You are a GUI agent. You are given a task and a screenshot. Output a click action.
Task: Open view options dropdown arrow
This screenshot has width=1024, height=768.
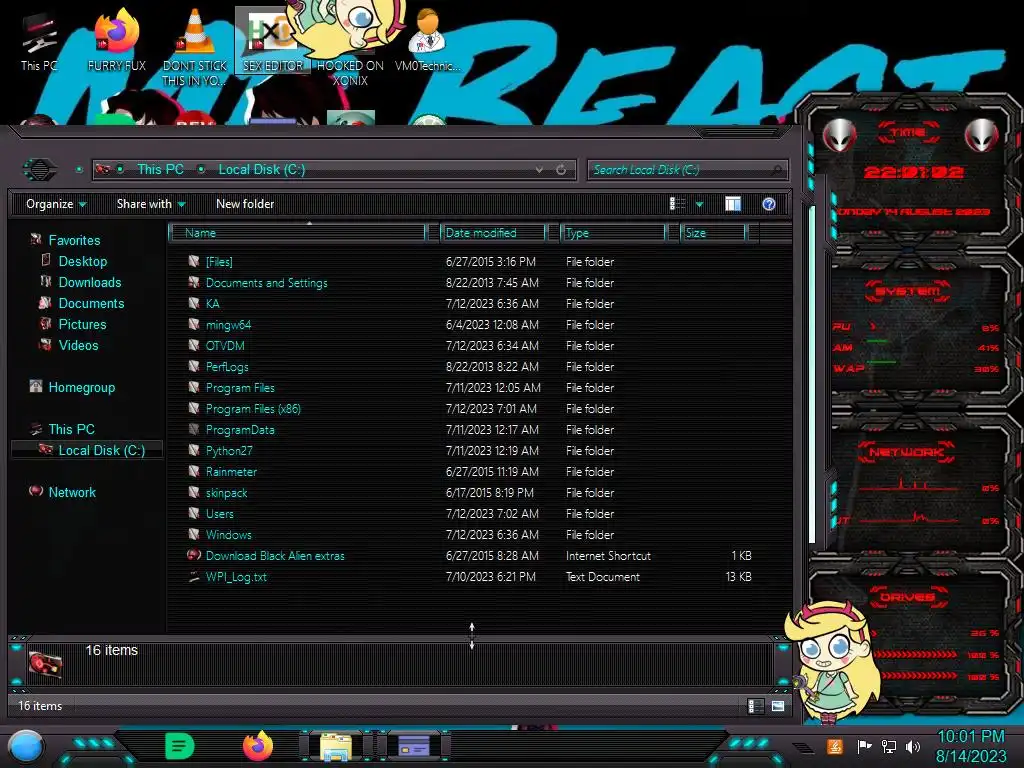tap(699, 204)
